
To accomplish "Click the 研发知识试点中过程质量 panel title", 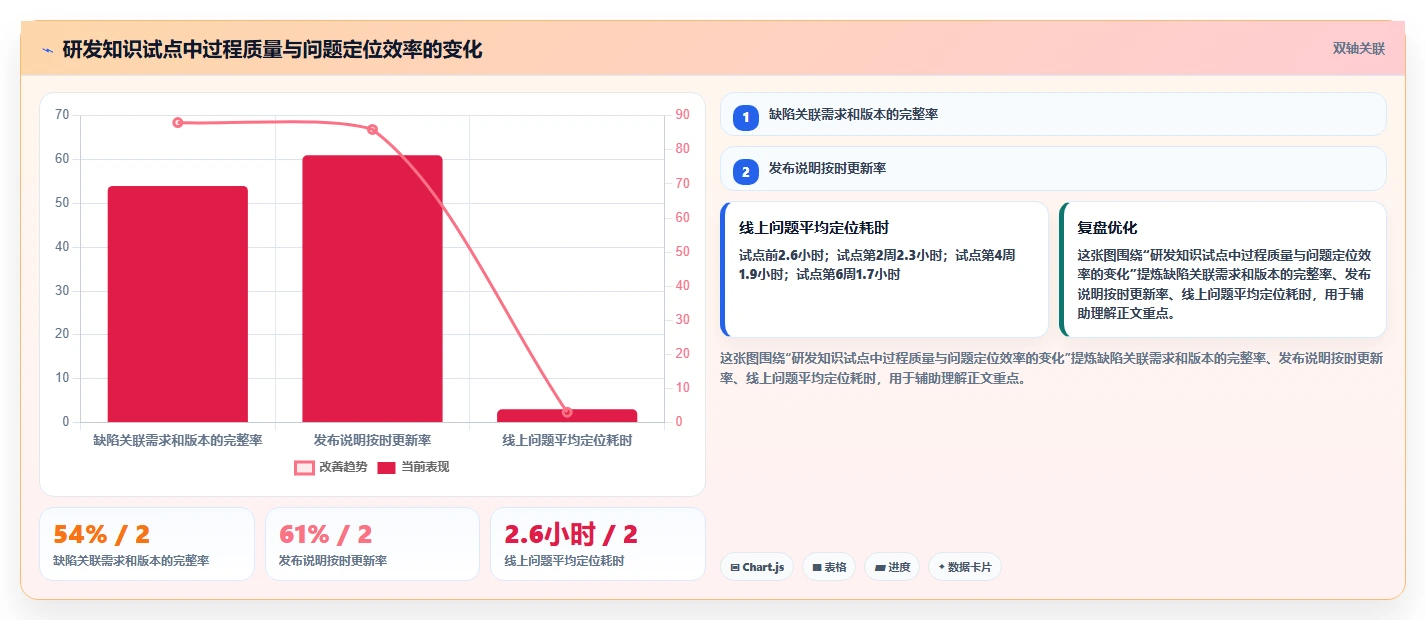I will pos(272,49).
